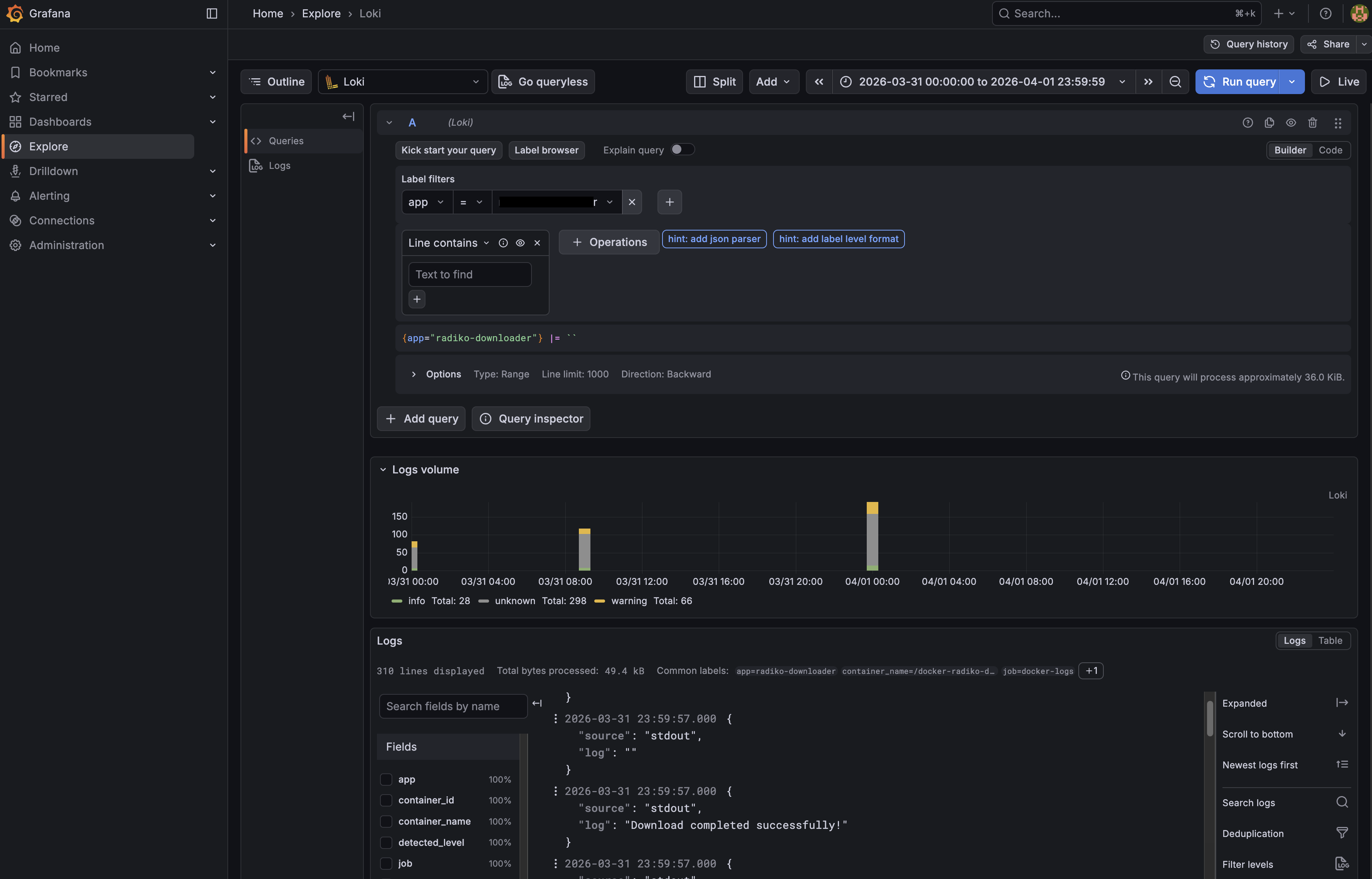Check the detected_level field checkbox

(x=386, y=843)
